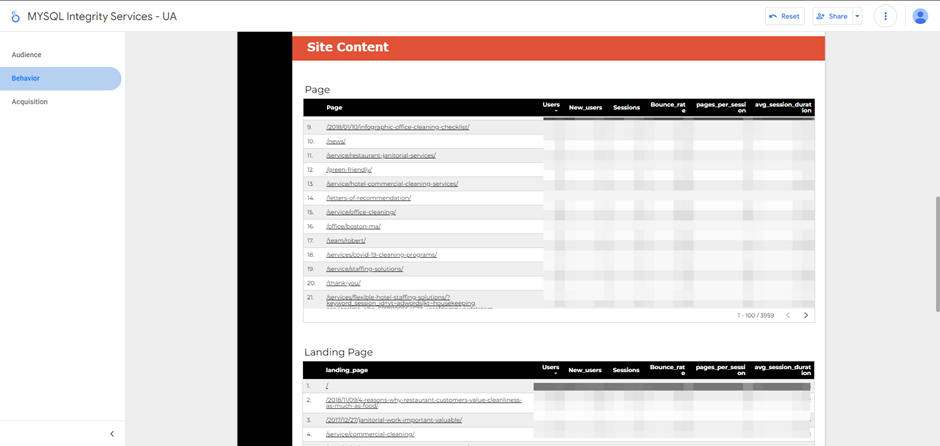The width and height of the screenshot is (940, 446).
Task: Open the three-dot more options menu
Action: point(885,16)
